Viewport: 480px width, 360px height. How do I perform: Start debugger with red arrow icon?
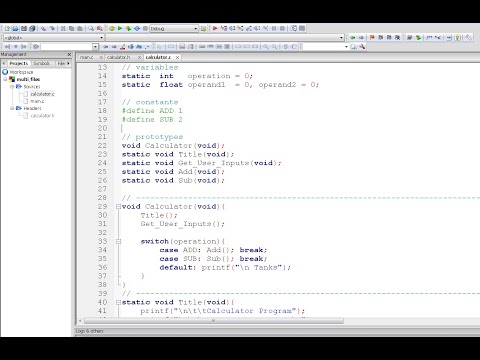pyautogui.click(x=215, y=29)
